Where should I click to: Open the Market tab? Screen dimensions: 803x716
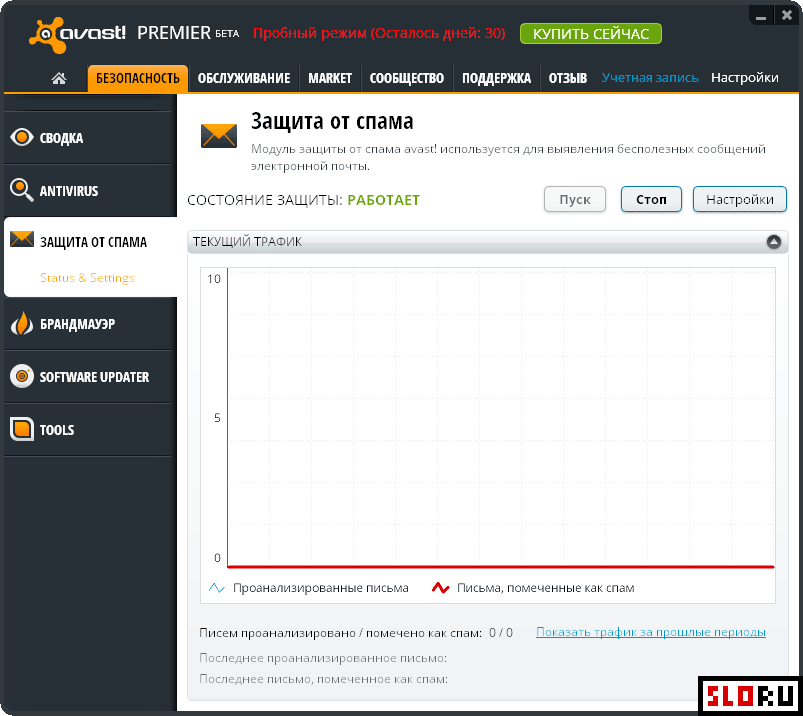click(x=330, y=78)
